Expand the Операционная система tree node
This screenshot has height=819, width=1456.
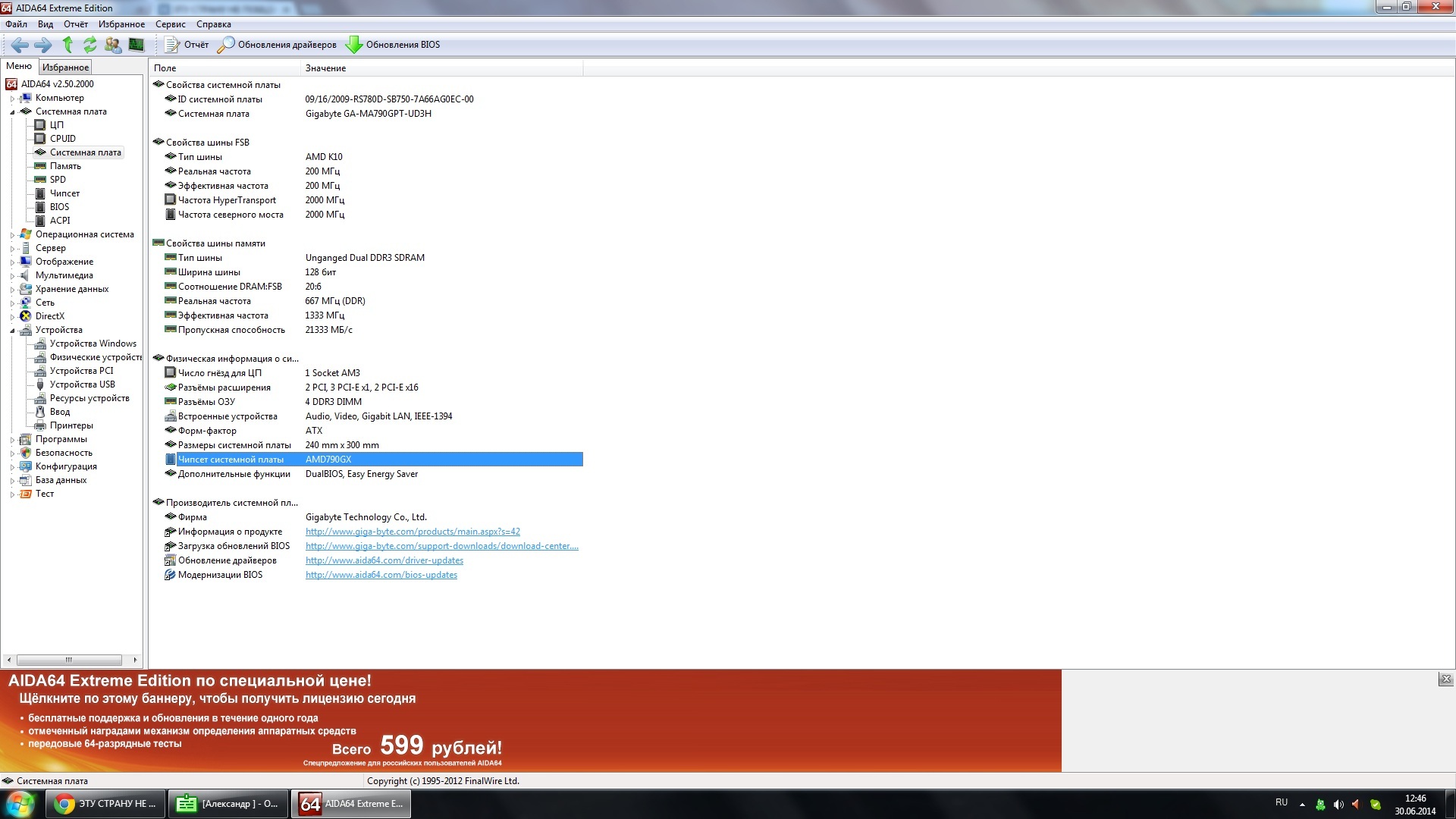tap(12, 235)
